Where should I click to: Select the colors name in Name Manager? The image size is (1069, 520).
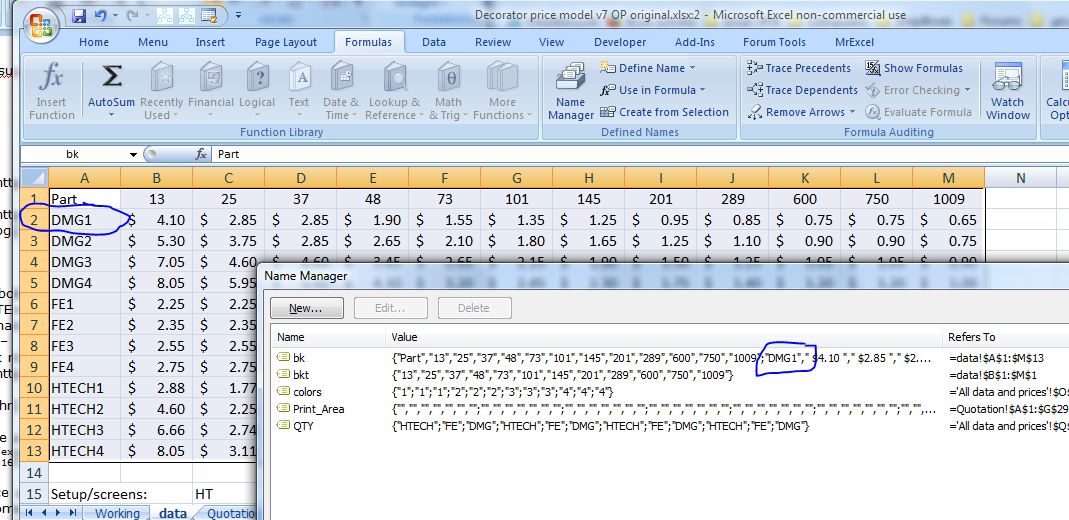[307, 392]
